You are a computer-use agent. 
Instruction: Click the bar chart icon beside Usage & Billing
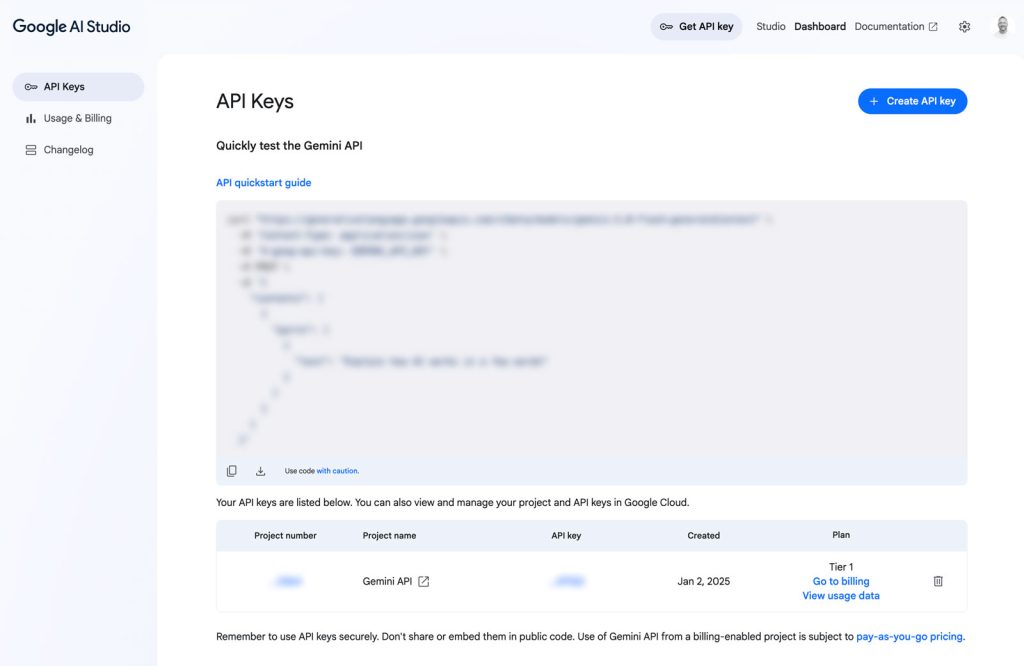click(x=31, y=118)
